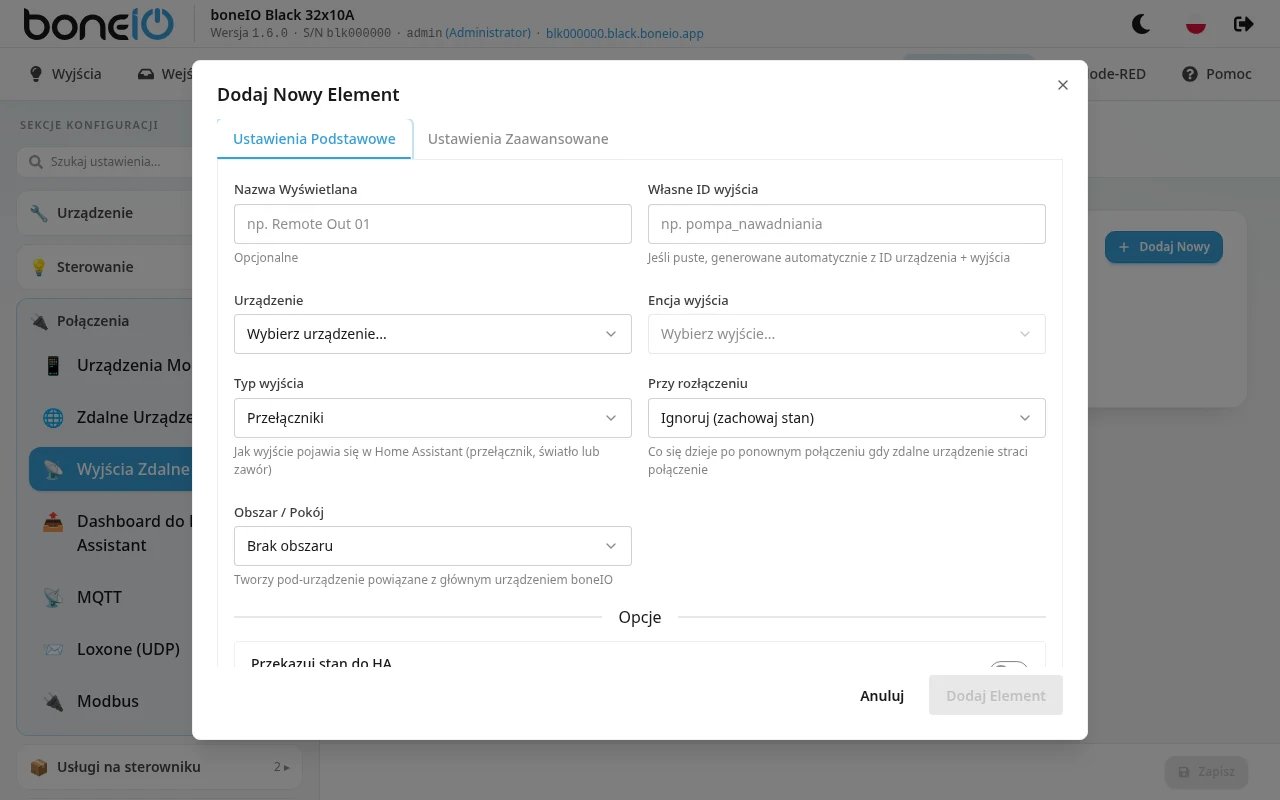Viewport: 1280px width, 800px height.
Task: Focus the Nazwa Wyświetlana input field
Action: click(433, 224)
